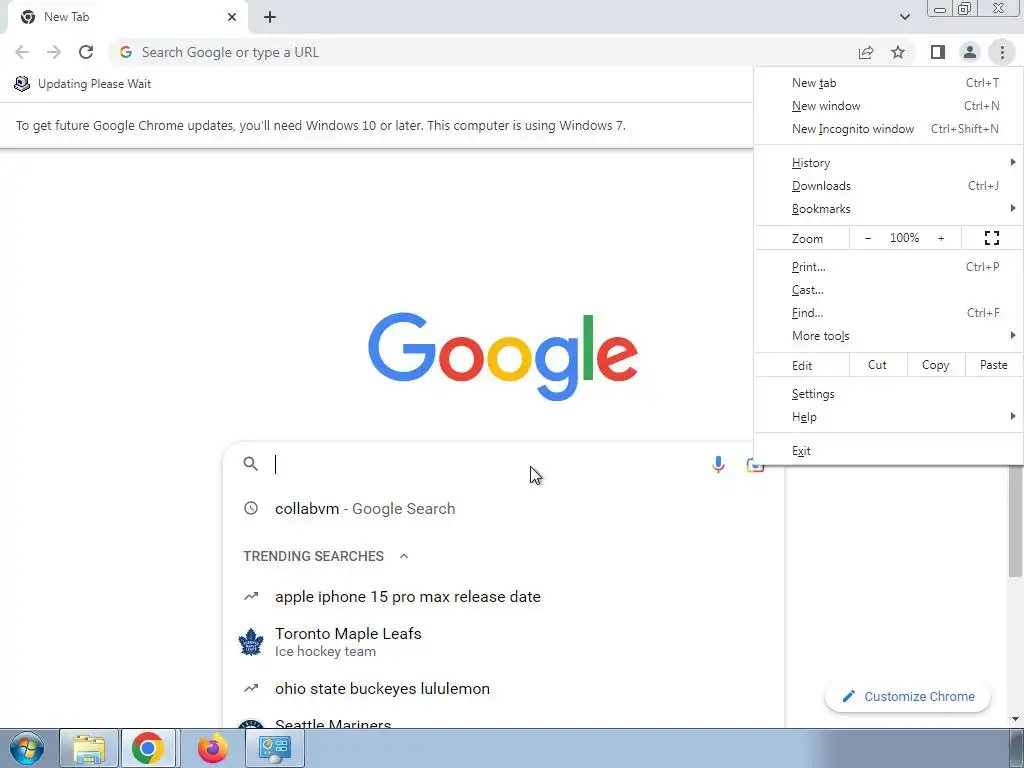
Task: Click the trending arrow icon beside apple iphone
Action: coord(251,596)
